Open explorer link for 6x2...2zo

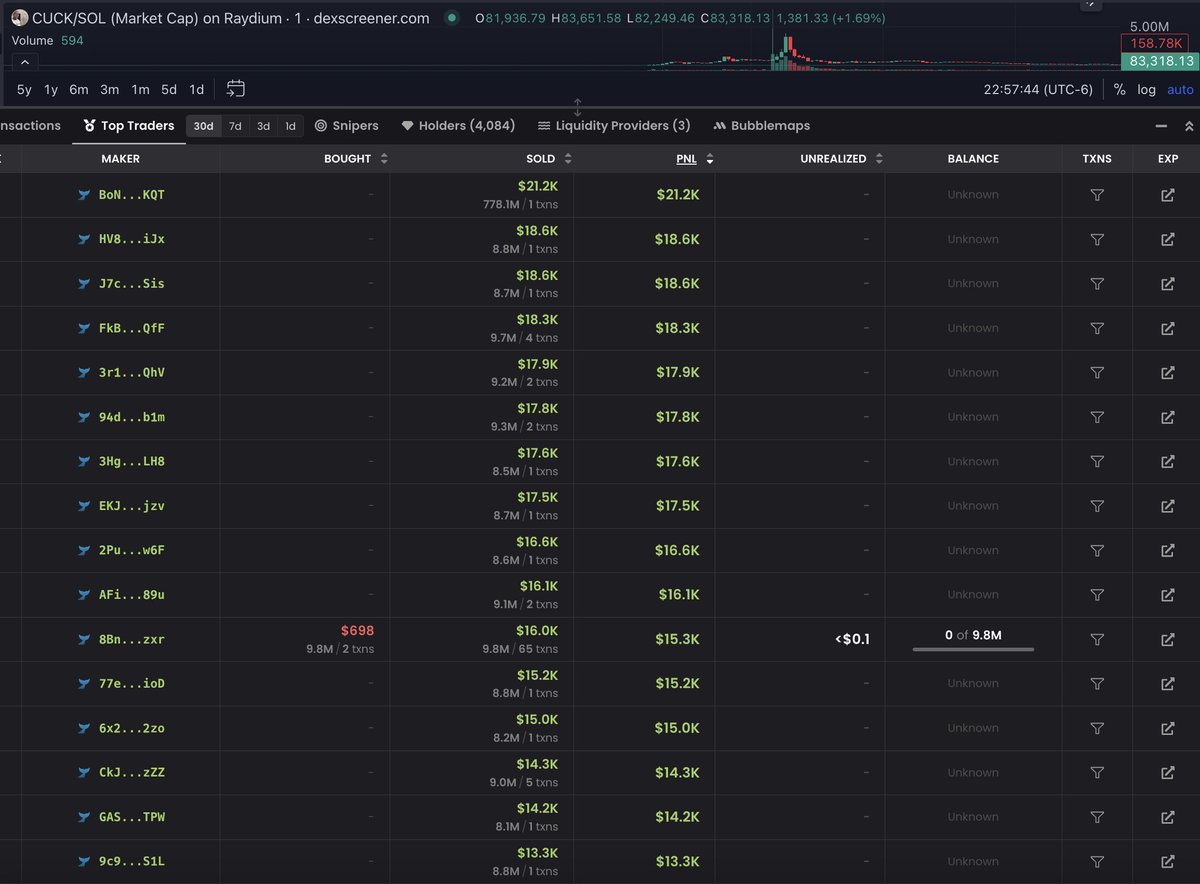pos(1167,728)
